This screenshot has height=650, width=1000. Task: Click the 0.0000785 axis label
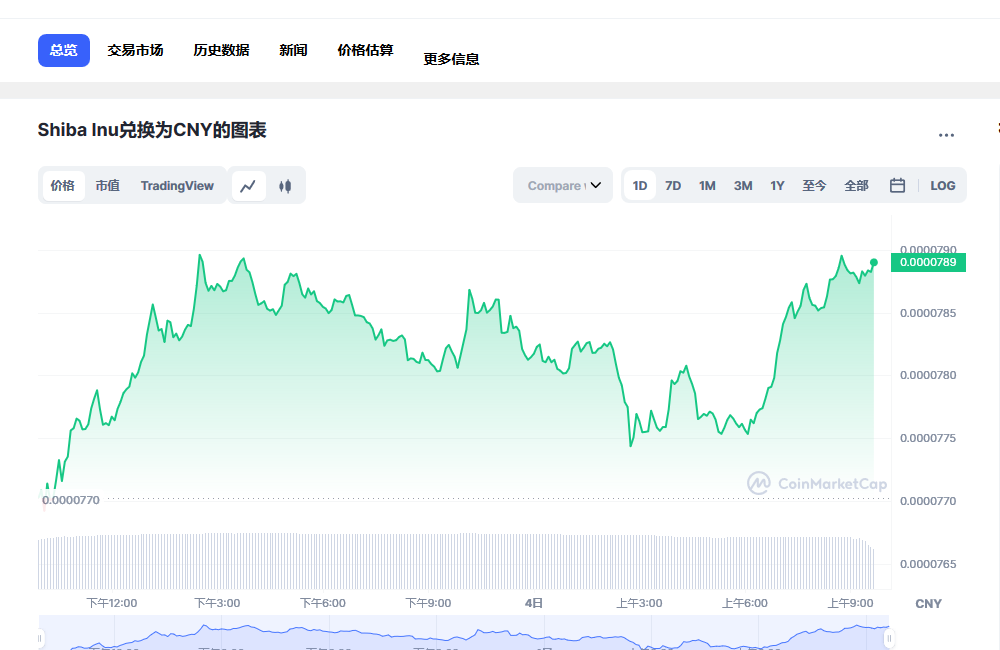tap(928, 313)
